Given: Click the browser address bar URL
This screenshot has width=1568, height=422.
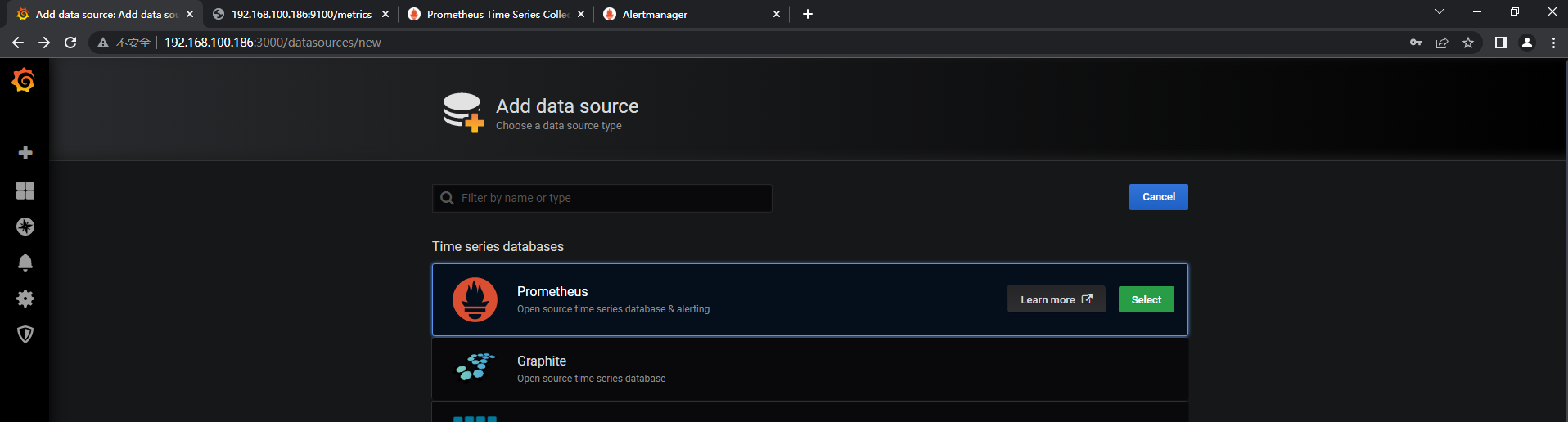Looking at the screenshot, I should [x=273, y=43].
